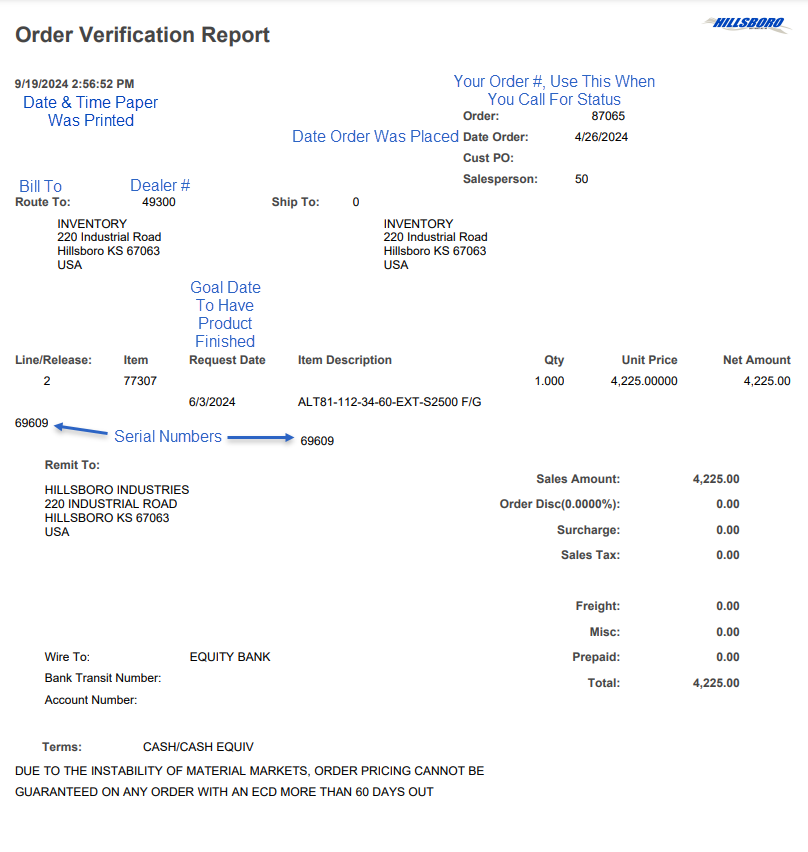
Task: Click the Sales Amount value 4,225.00
Action: coord(716,479)
